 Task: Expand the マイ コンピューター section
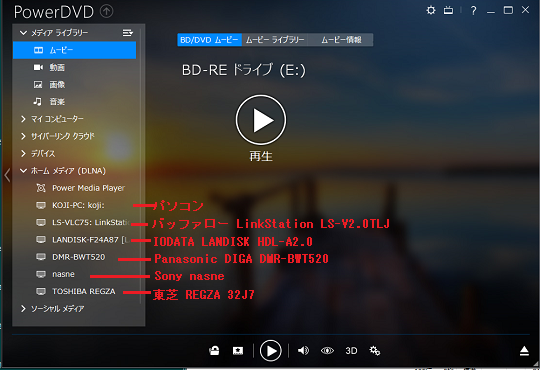23,119
